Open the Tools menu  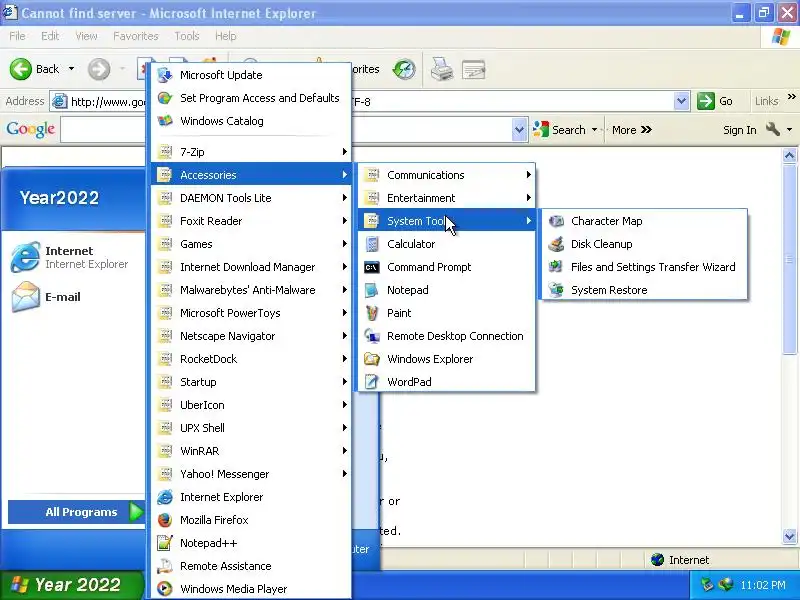(187, 36)
